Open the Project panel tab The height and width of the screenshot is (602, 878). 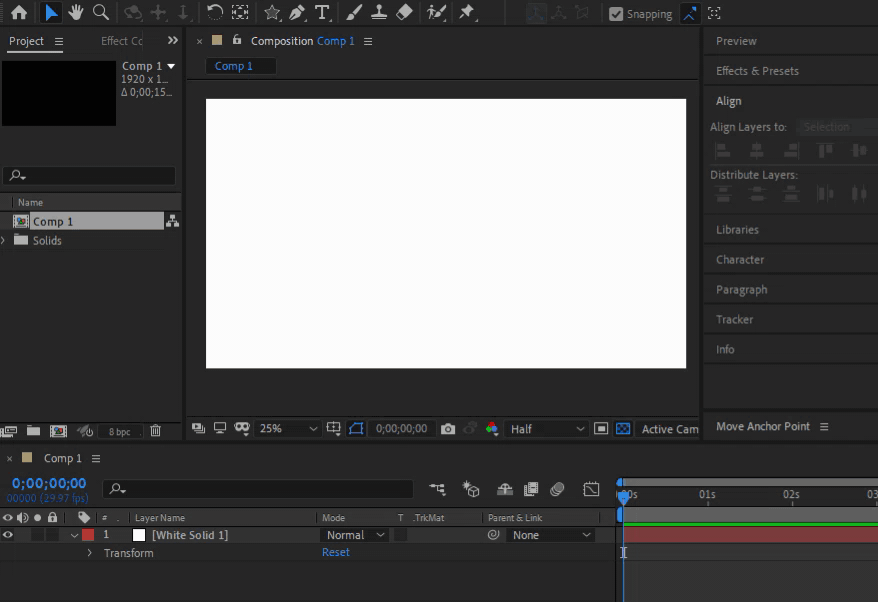(x=26, y=41)
